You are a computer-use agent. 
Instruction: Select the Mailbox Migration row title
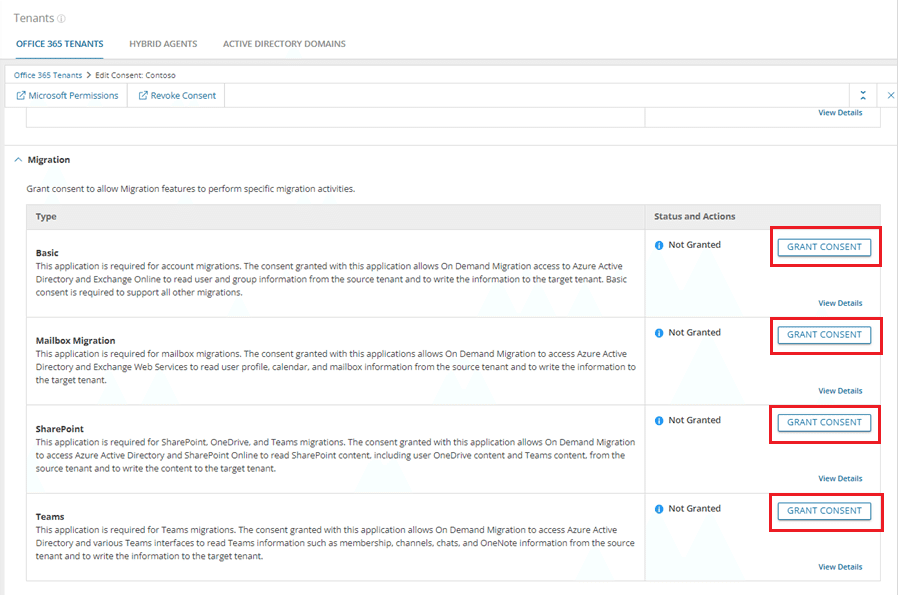[75, 341]
